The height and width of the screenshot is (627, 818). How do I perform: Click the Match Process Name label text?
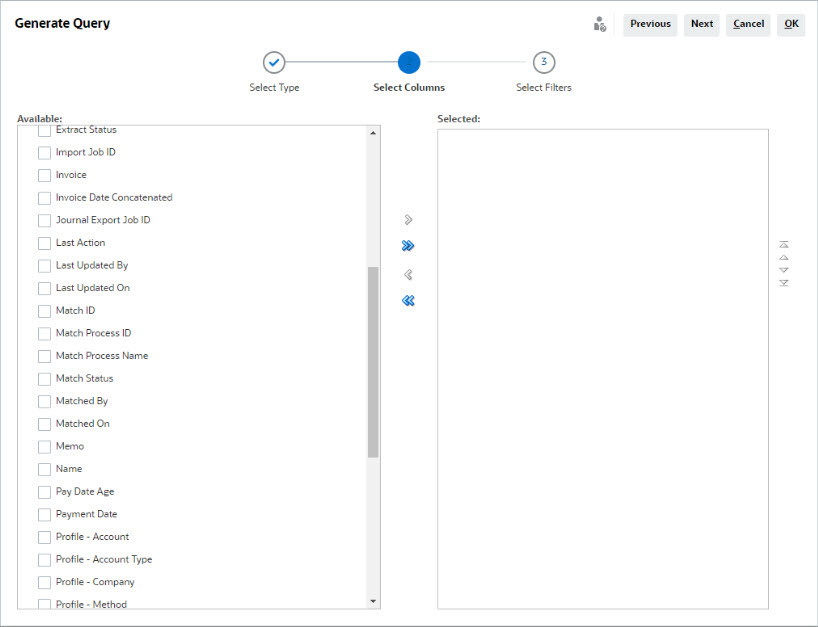point(102,356)
